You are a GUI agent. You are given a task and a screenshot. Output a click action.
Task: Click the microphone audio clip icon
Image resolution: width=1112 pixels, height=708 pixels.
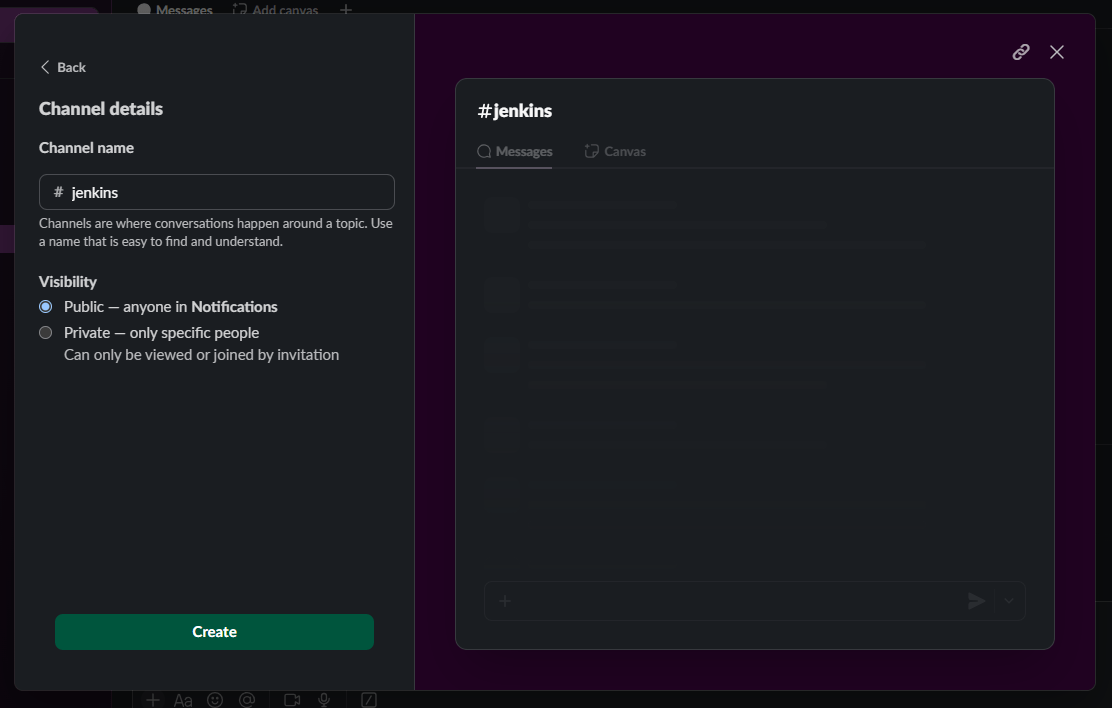[324, 700]
